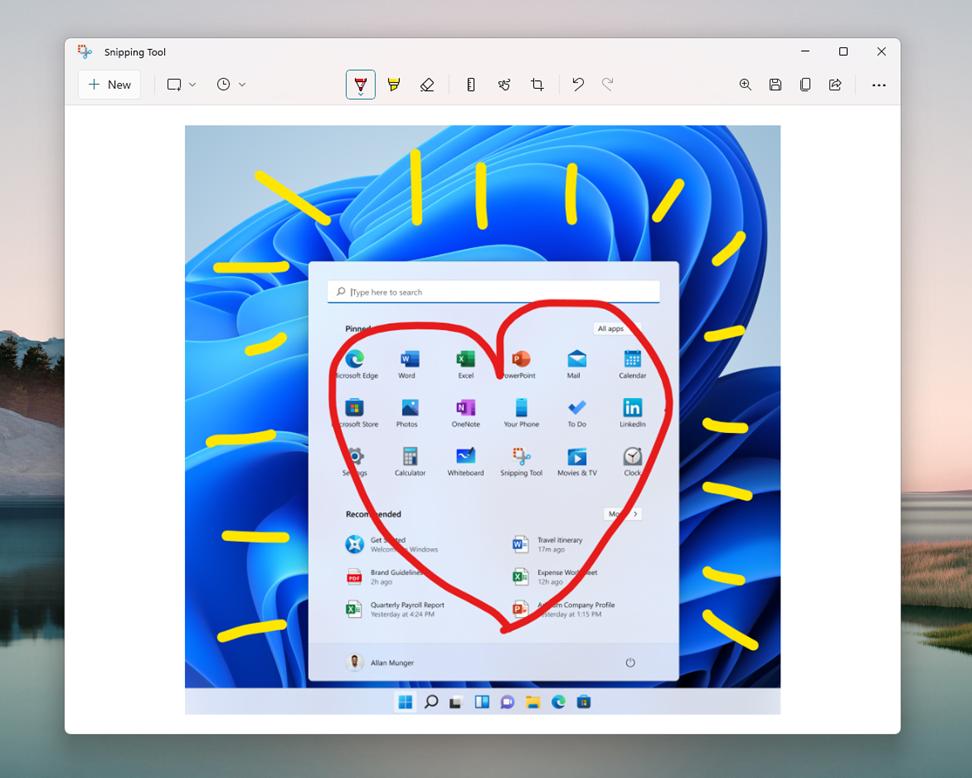Undo the last annotation
The height and width of the screenshot is (778, 972).
[x=577, y=84]
